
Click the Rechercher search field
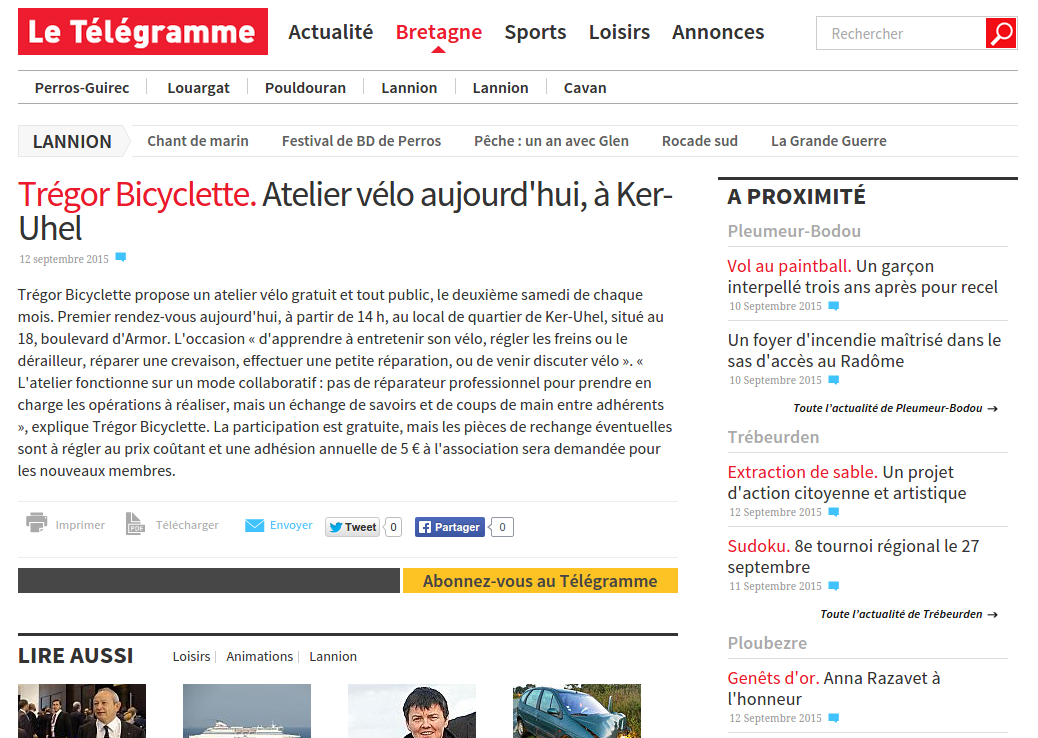[901, 33]
